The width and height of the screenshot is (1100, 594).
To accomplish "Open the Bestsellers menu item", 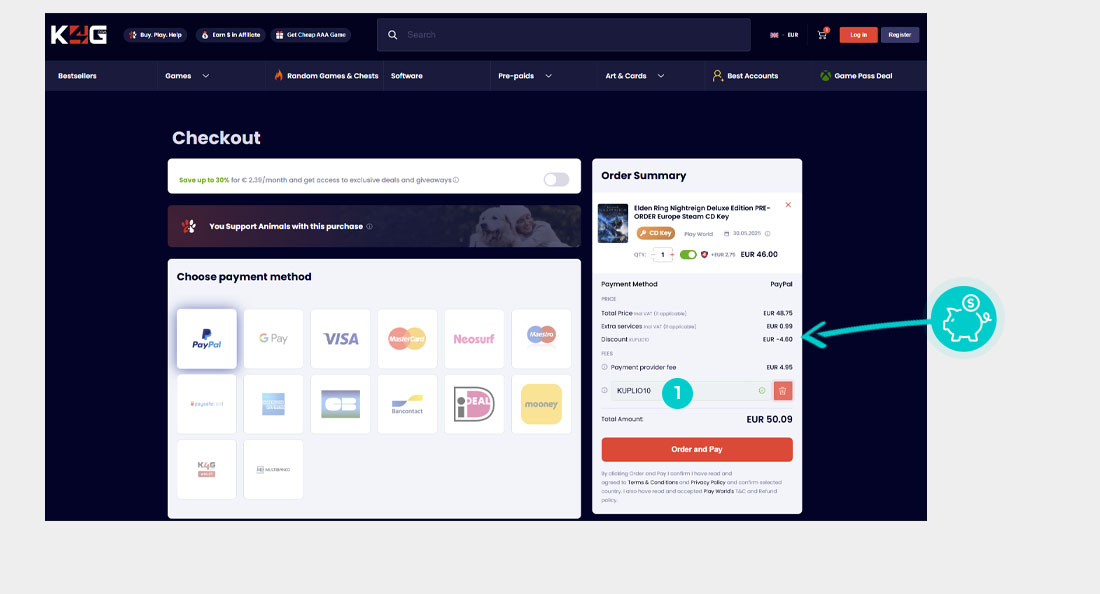I will point(77,76).
